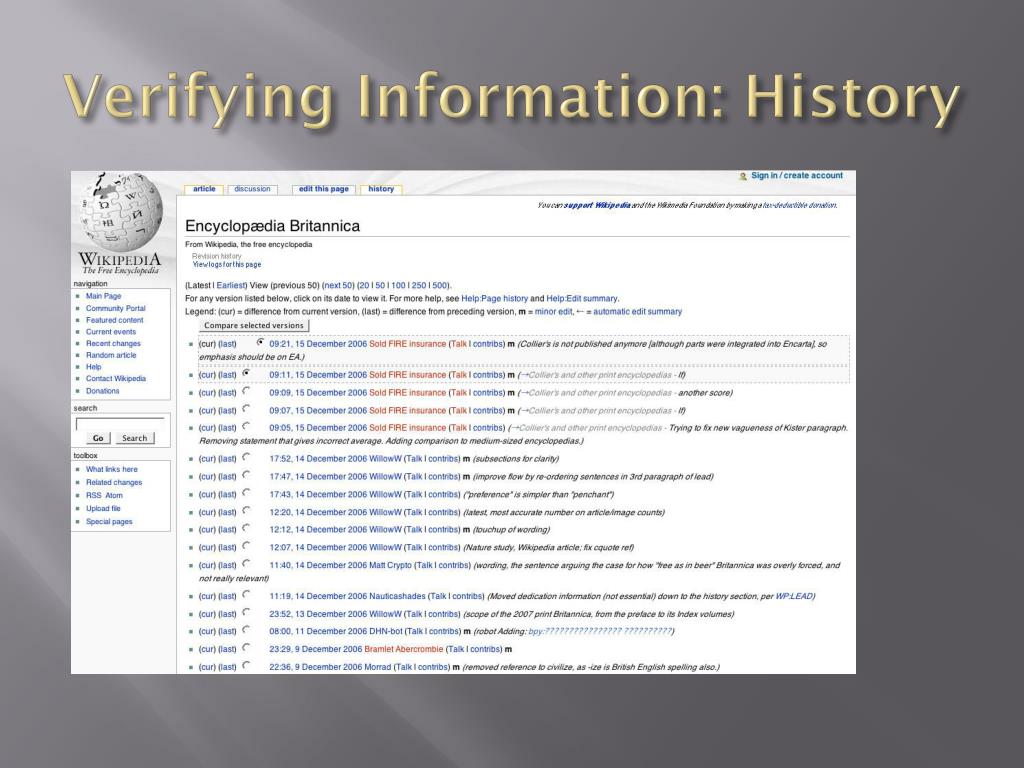
Task: Click the Search button in sidebar
Action: (x=135, y=438)
